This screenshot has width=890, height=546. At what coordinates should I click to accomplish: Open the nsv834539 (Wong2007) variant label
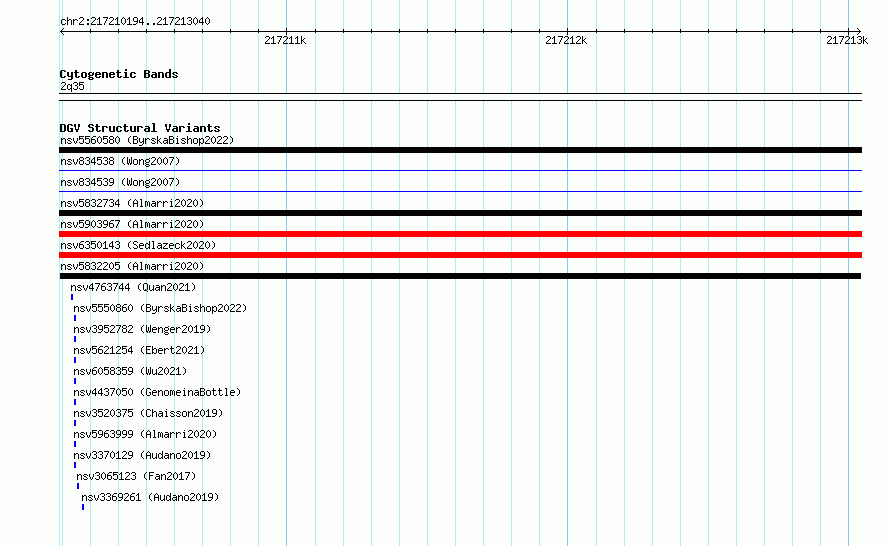click(120, 182)
